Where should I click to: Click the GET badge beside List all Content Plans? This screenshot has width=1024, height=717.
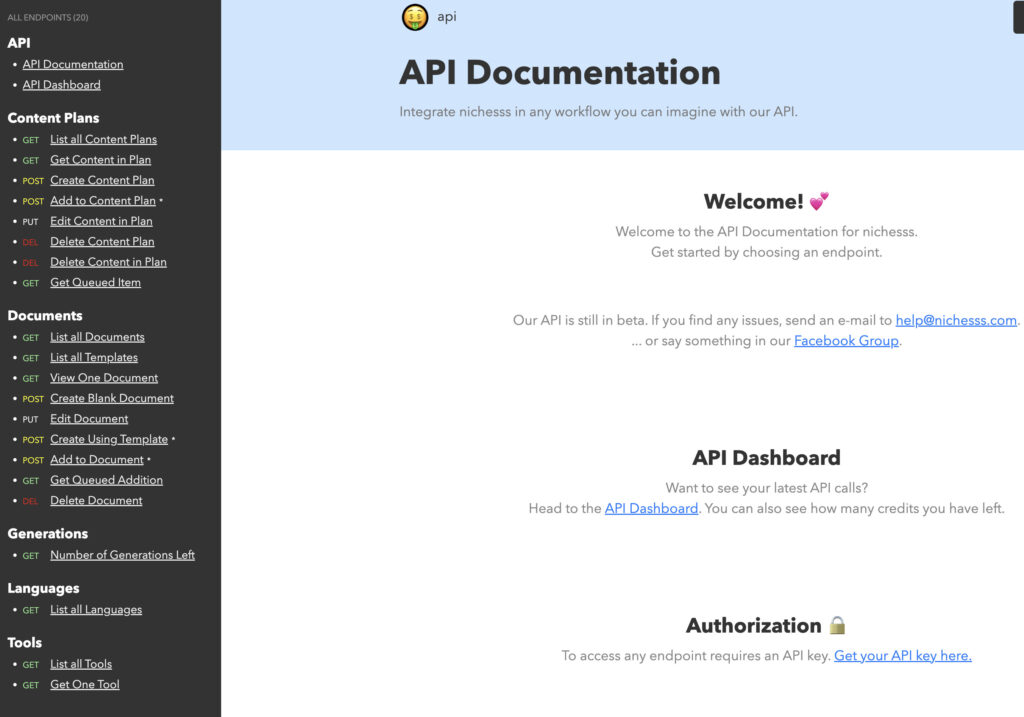pyautogui.click(x=32, y=139)
